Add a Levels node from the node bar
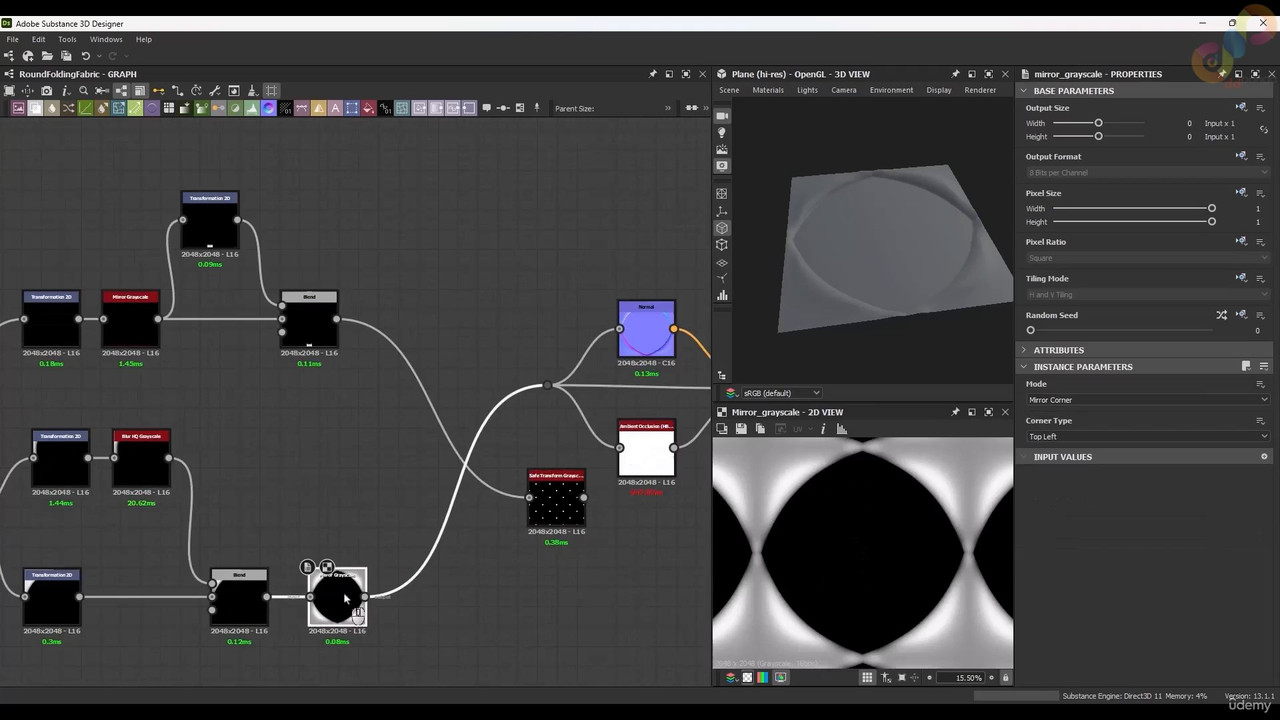 tap(252, 108)
